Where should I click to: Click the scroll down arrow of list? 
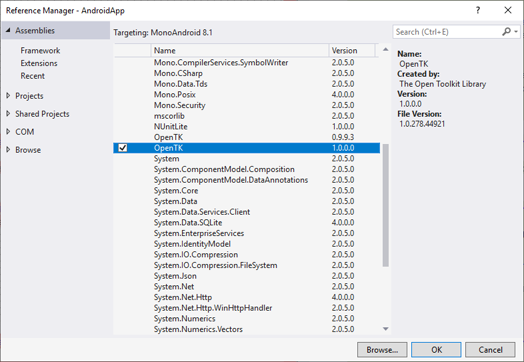(x=386, y=329)
